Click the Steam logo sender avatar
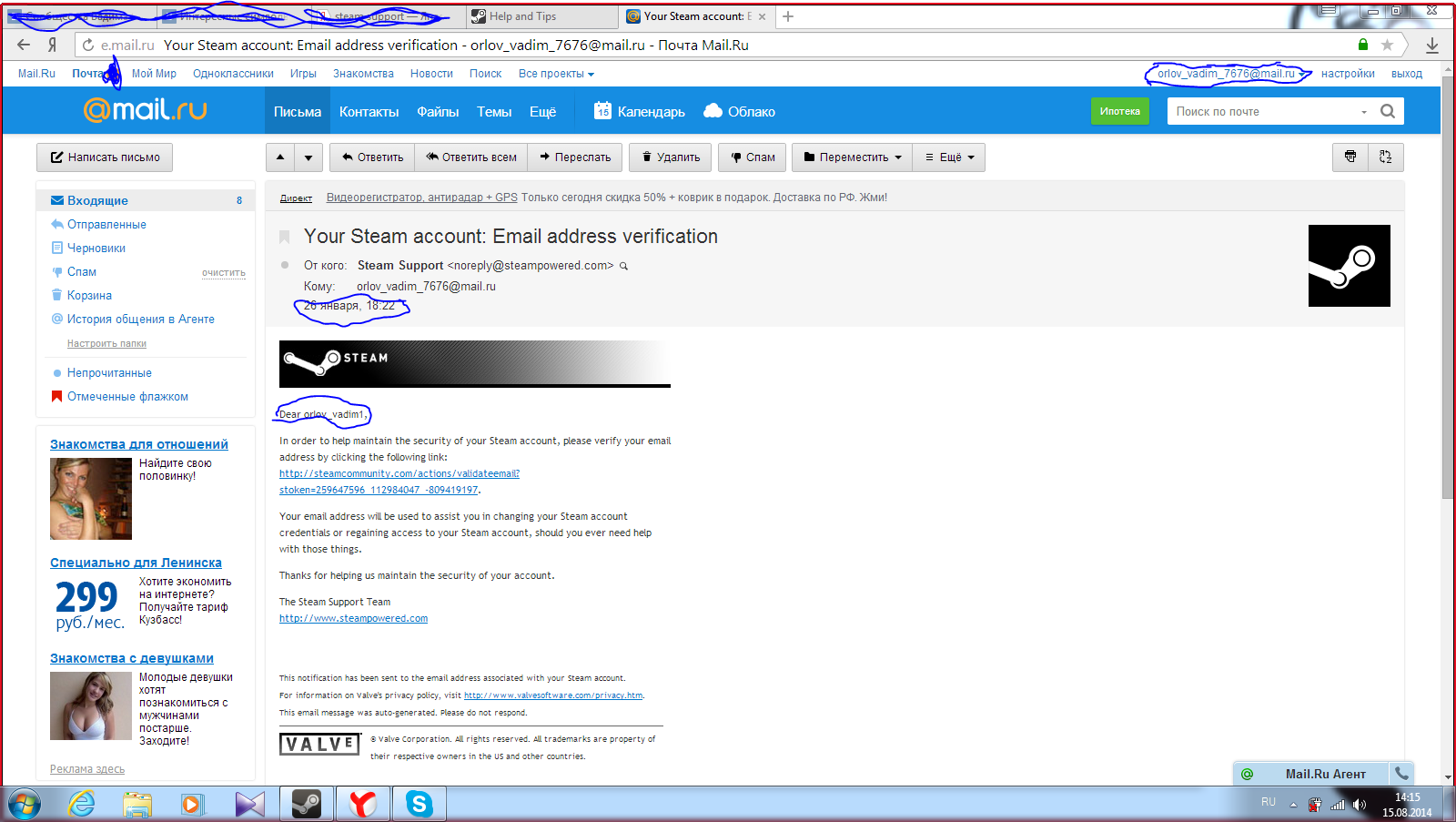The height and width of the screenshot is (822, 1456). tap(1349, 266)
